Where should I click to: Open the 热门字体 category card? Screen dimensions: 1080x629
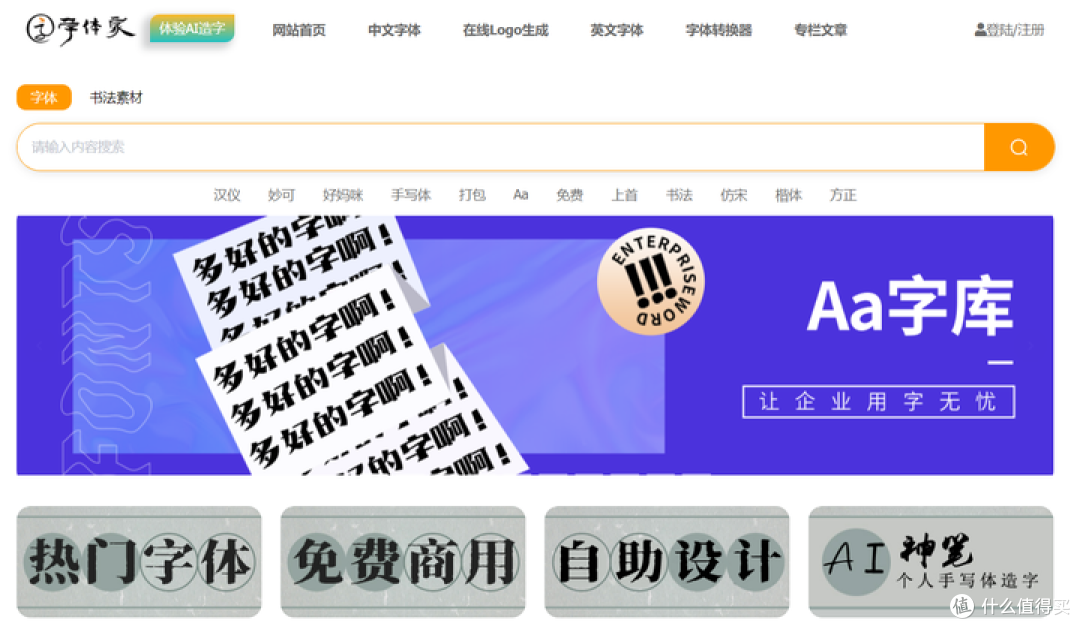coord(139,561)
